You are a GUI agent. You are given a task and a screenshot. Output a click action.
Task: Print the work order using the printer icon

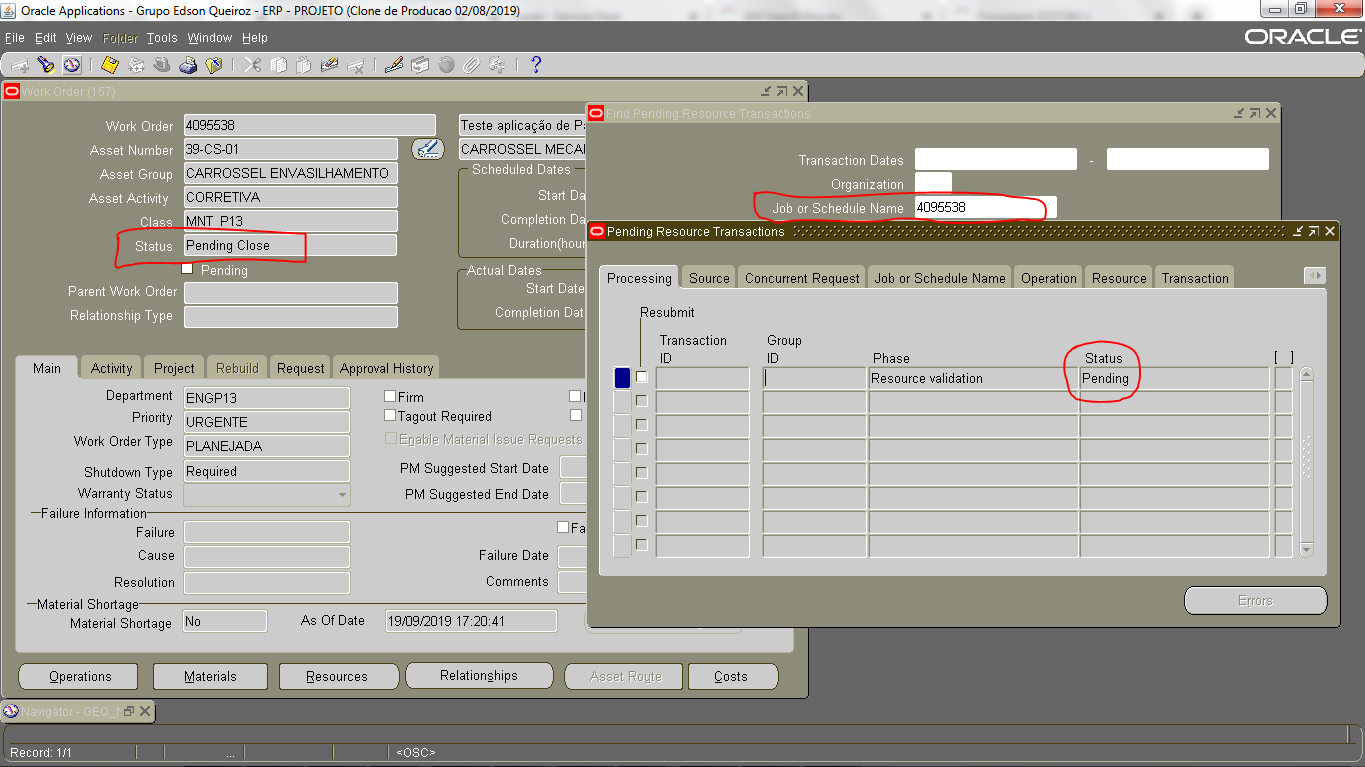point(186,64)
